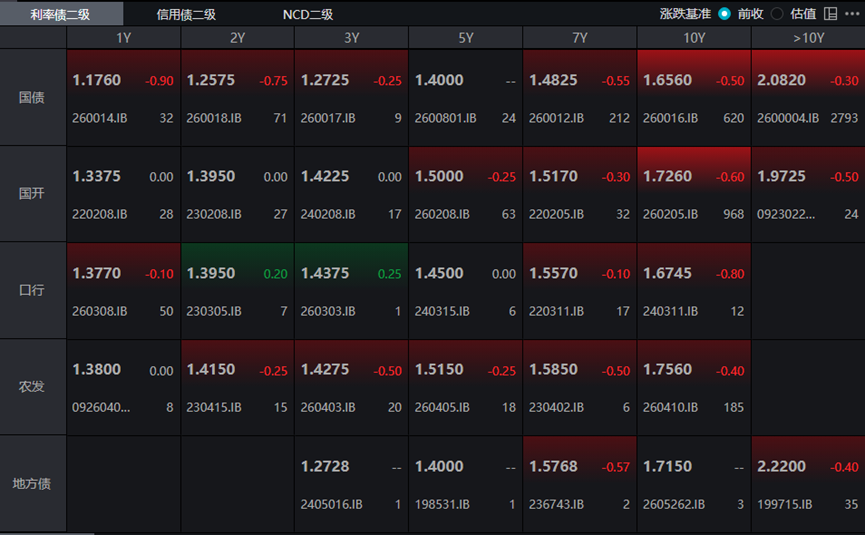The image size is (865, 535).
Task: Open bond 2600801.IB in 国债 5Y
Action: pos(446,118)
